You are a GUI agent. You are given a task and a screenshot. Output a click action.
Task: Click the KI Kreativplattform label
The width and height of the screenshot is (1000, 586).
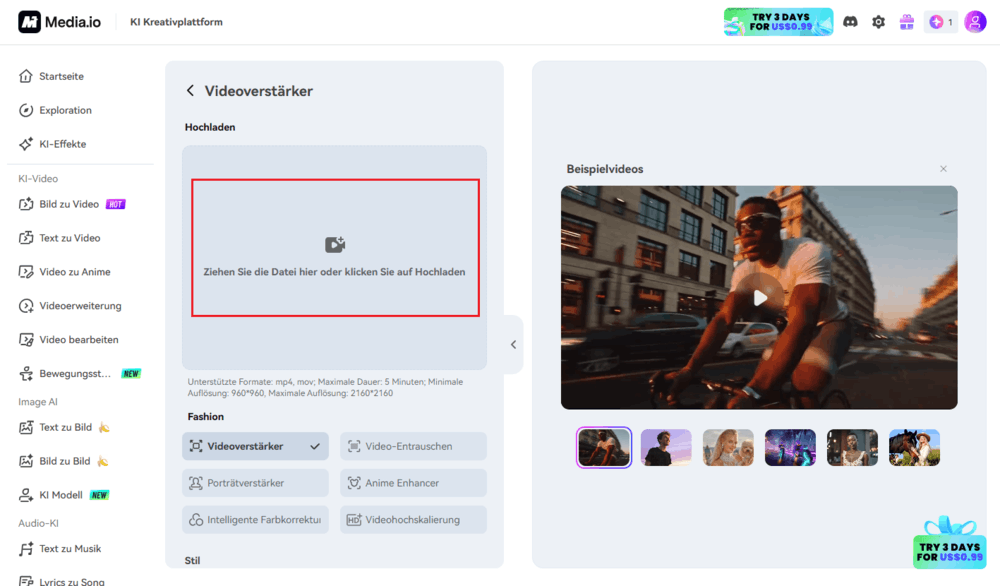pyautogui.click(x=176, y=22)
